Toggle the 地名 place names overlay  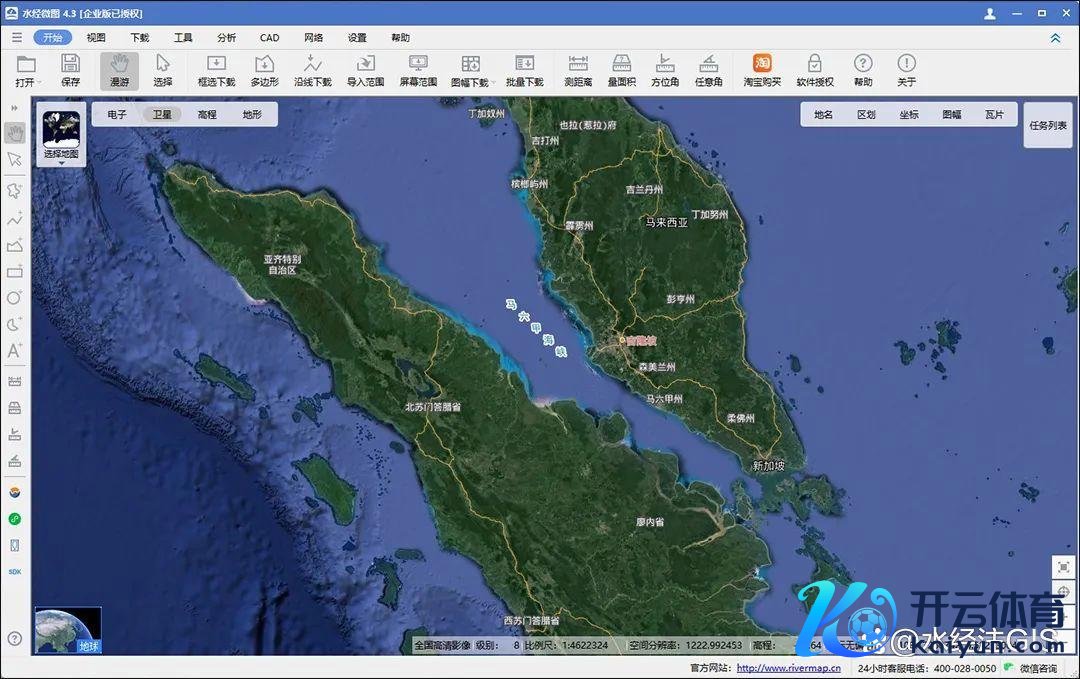[x=823, y=115]
